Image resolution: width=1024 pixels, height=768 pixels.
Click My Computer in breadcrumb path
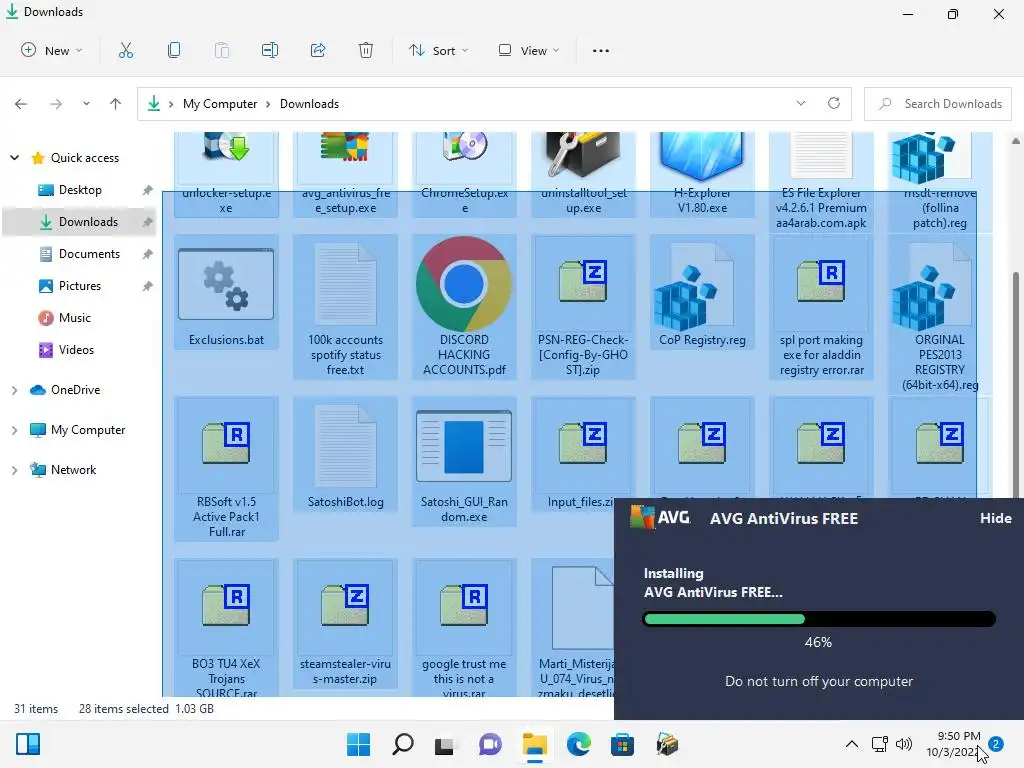220,104
